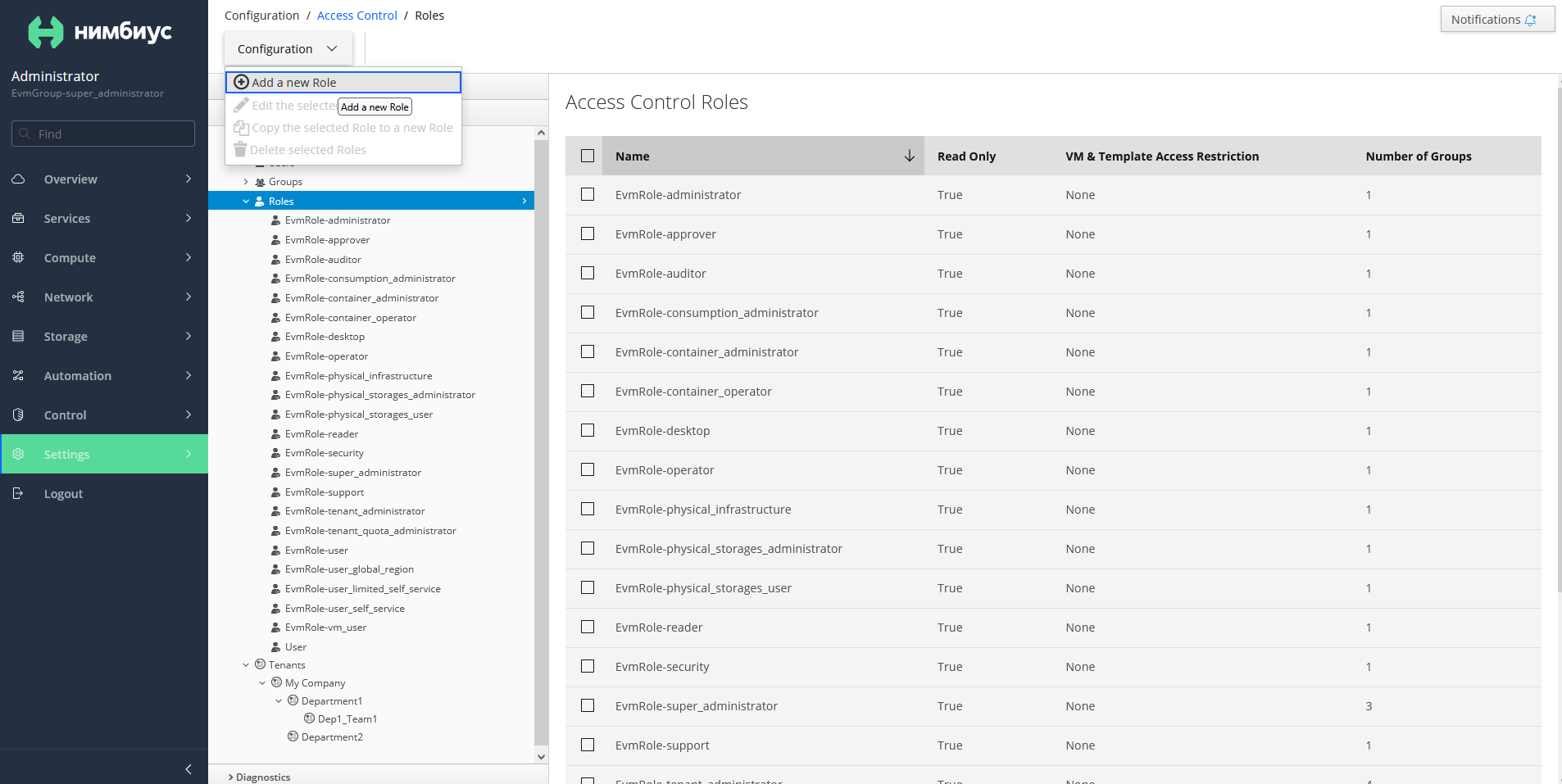Select EvmRole-vm_user in the tree
This screenshot has height=784, width=1562.
[325, 628]
